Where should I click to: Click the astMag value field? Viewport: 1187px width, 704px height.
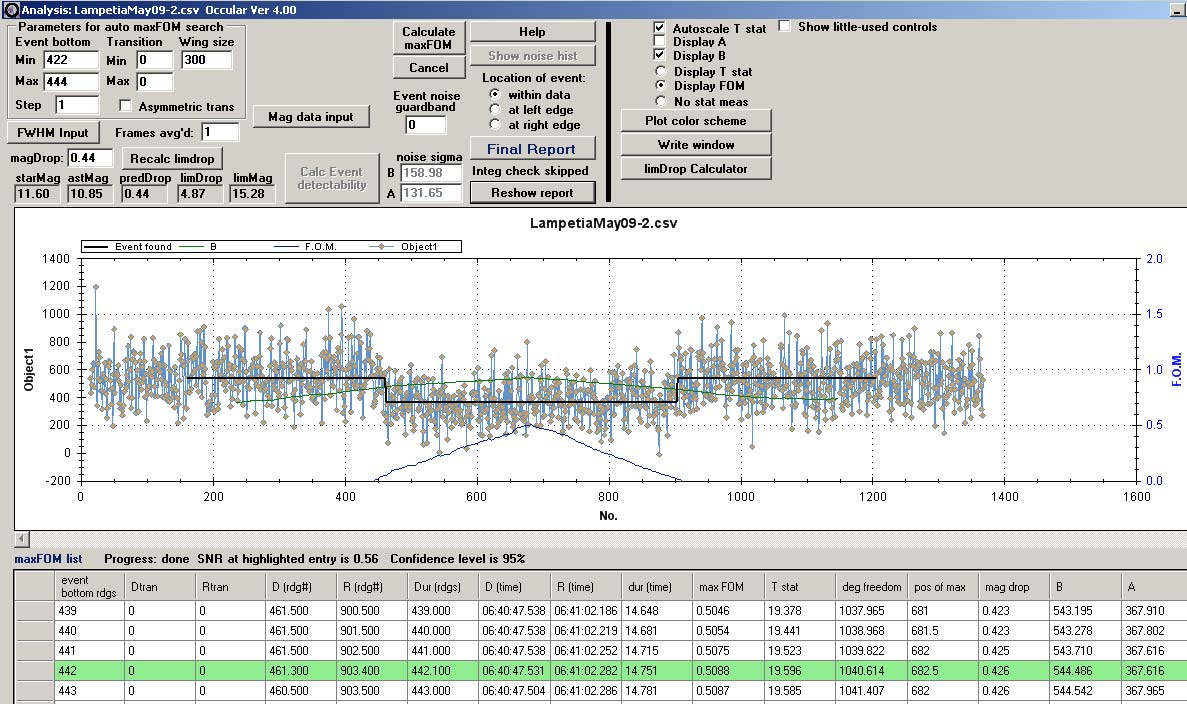pyautogui.click(x=90, y=194)
